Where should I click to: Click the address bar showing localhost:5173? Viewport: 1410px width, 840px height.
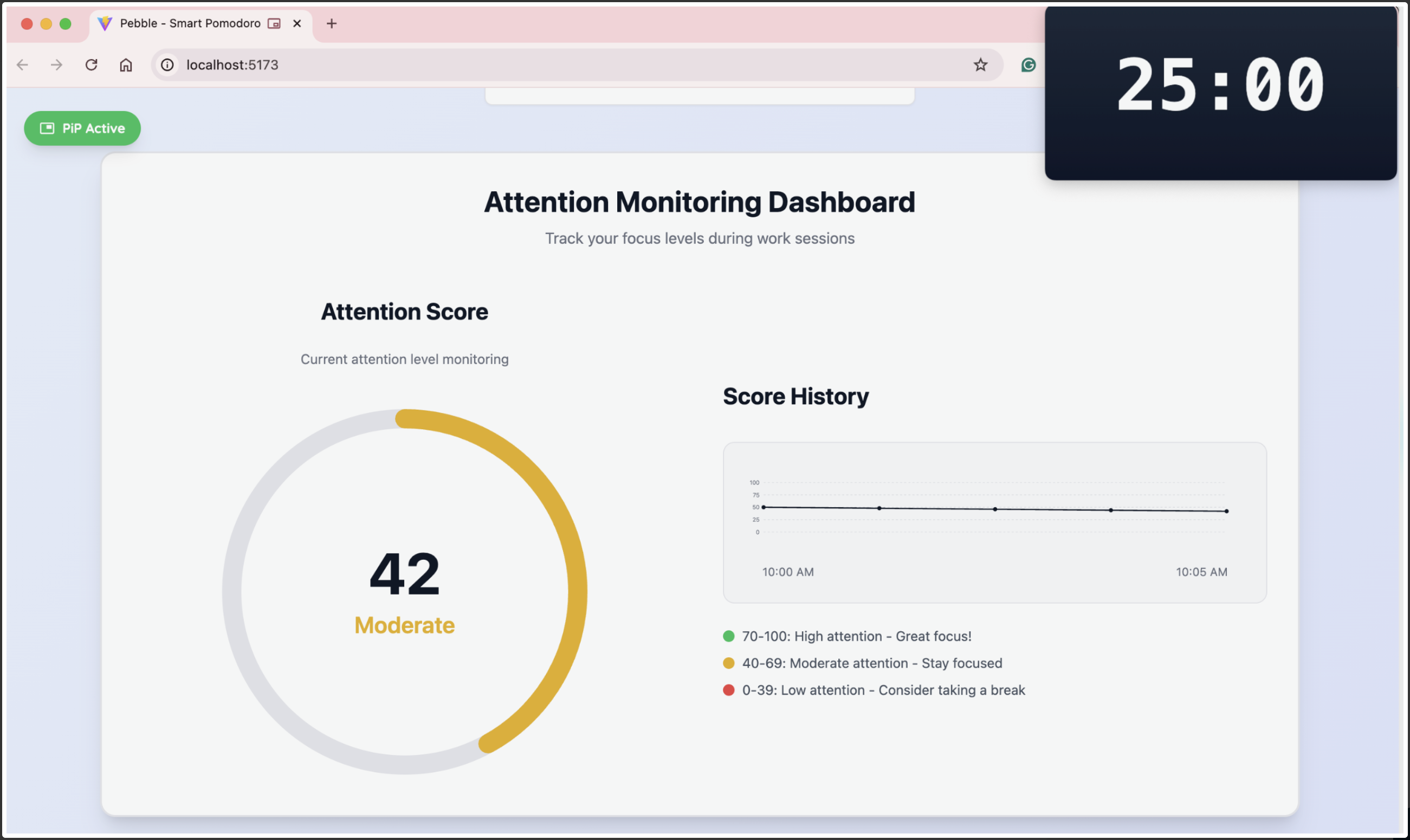233,64
